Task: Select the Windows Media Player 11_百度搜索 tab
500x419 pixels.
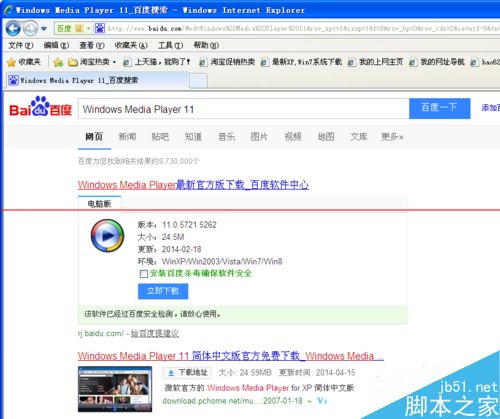Action: click(97, 80)
